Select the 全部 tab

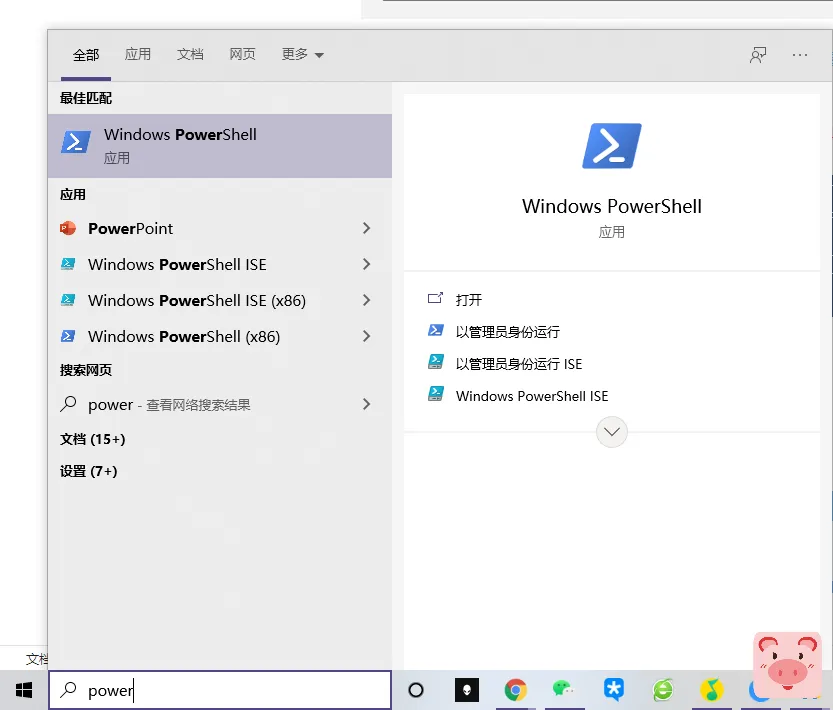coord(86,55)
